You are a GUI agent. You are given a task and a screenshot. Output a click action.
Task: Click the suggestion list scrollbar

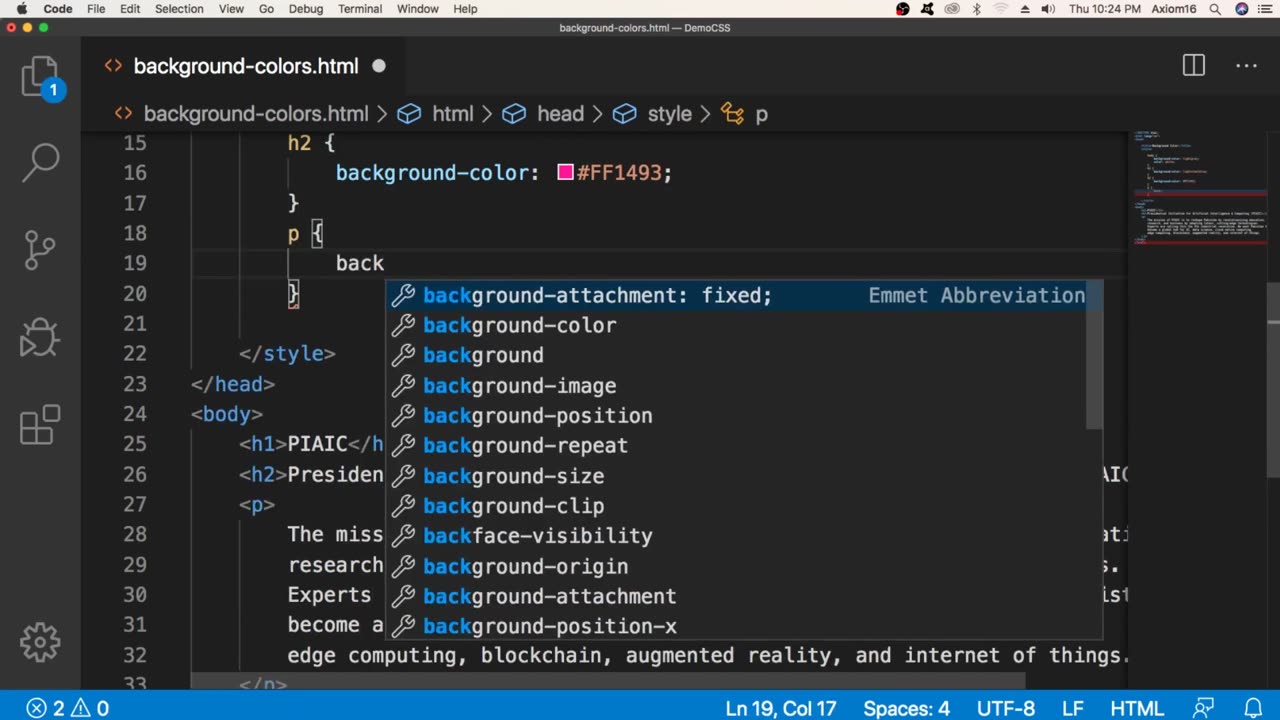click(1094, 355)
